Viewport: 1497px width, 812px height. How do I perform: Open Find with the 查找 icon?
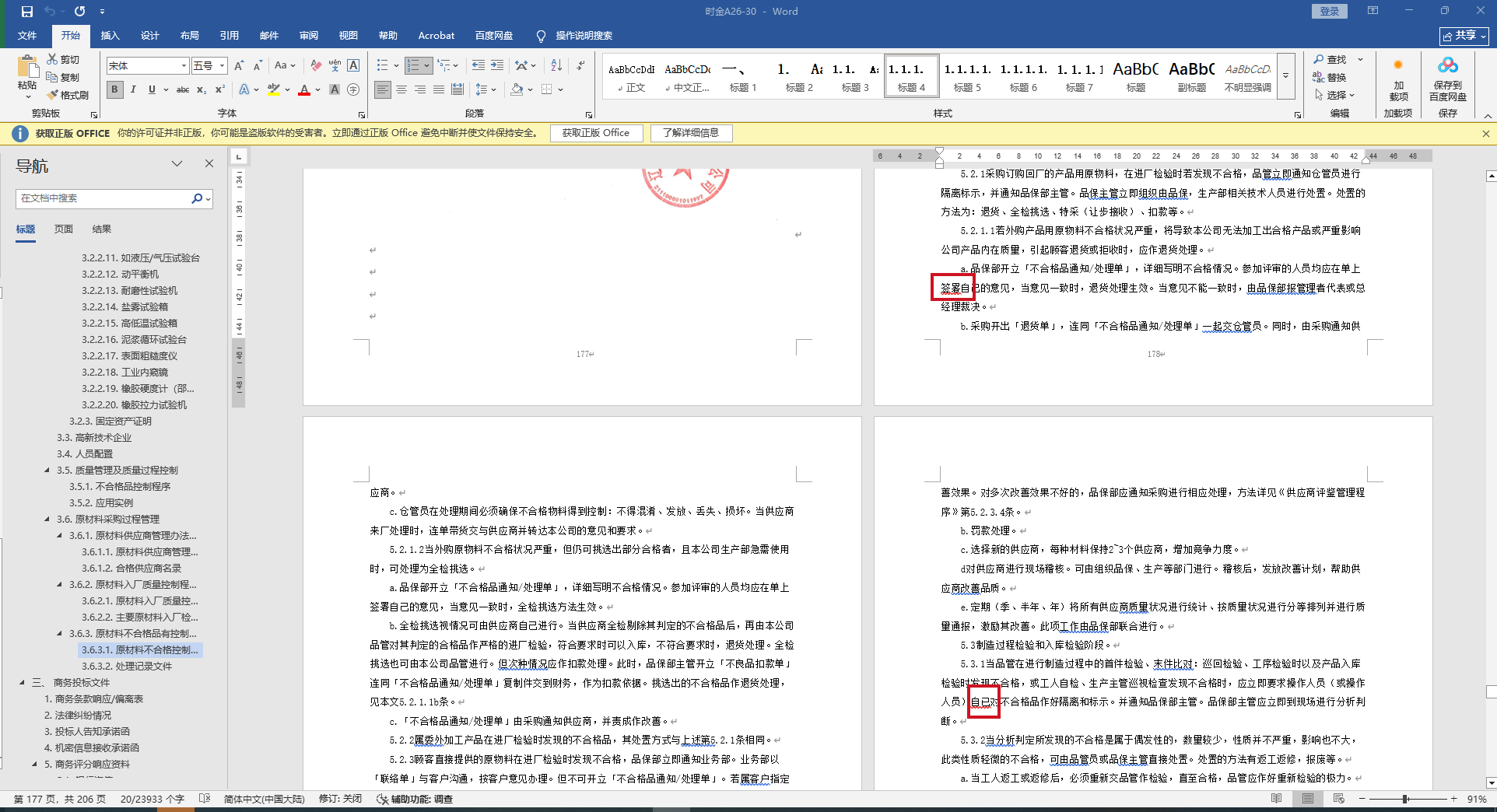tap(1330, 59)
